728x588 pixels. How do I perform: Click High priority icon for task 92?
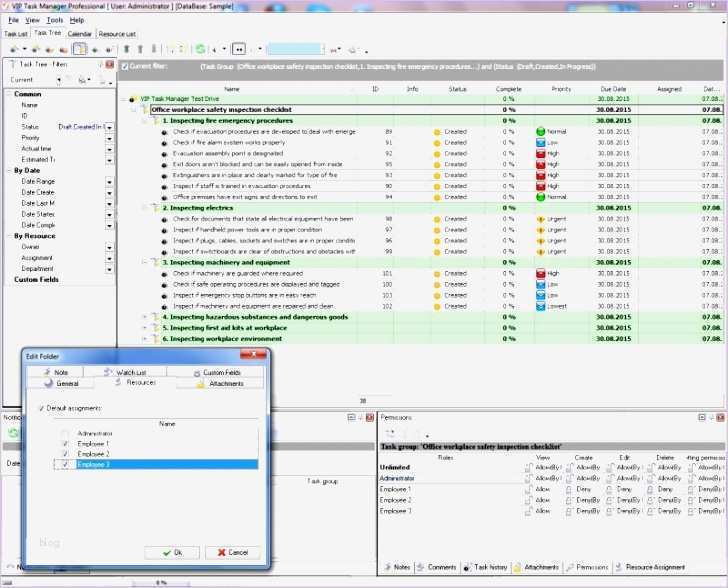540,154
